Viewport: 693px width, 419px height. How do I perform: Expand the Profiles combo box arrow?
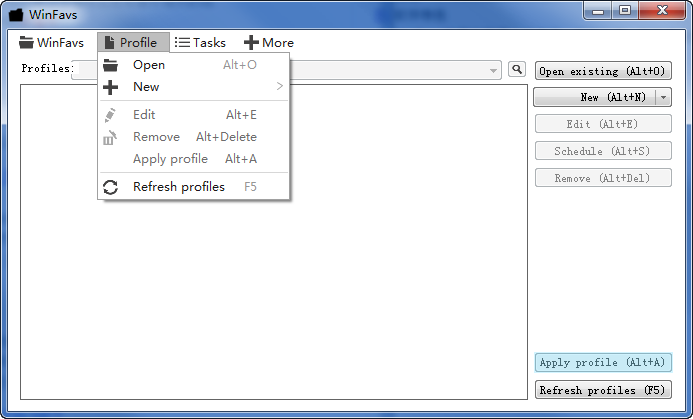(493, 70)
